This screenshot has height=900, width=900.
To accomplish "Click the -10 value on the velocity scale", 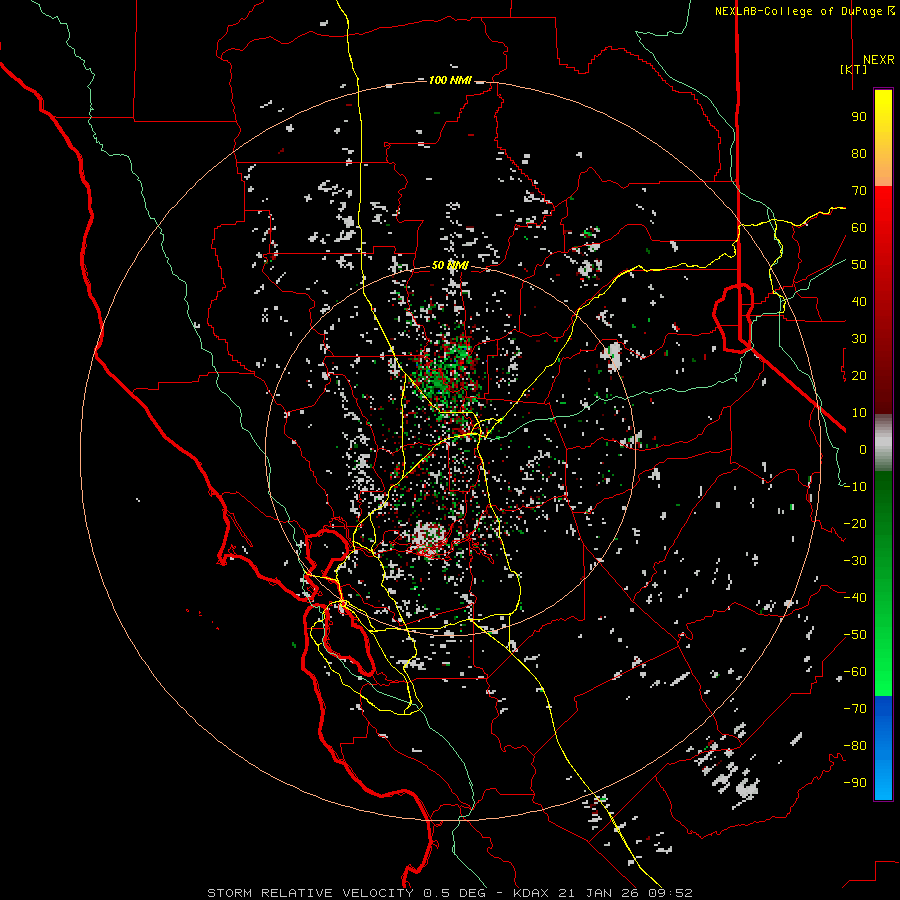I will (x=855, y=487).
